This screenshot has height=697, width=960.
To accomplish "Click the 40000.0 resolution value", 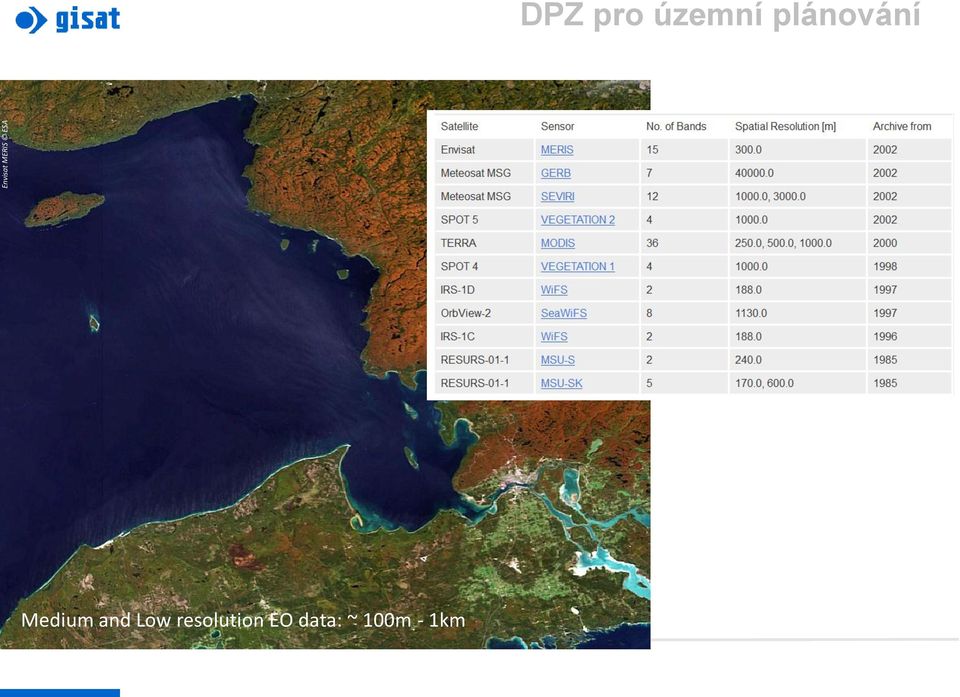I will tap(754, 173).
